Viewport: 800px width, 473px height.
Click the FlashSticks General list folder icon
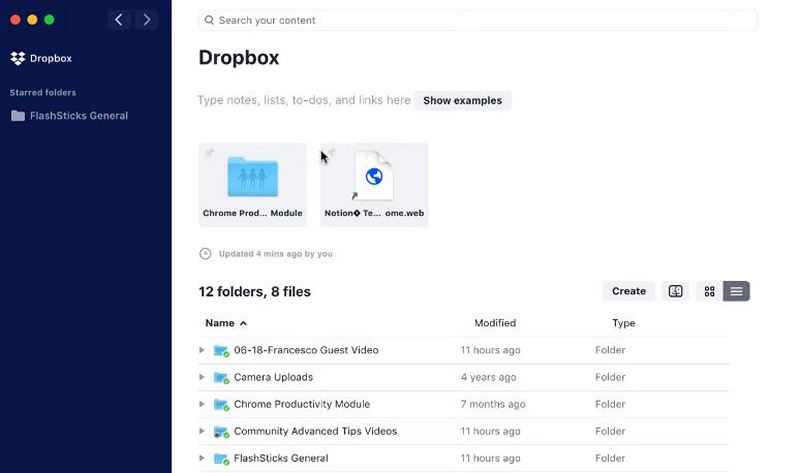(221, 459)
